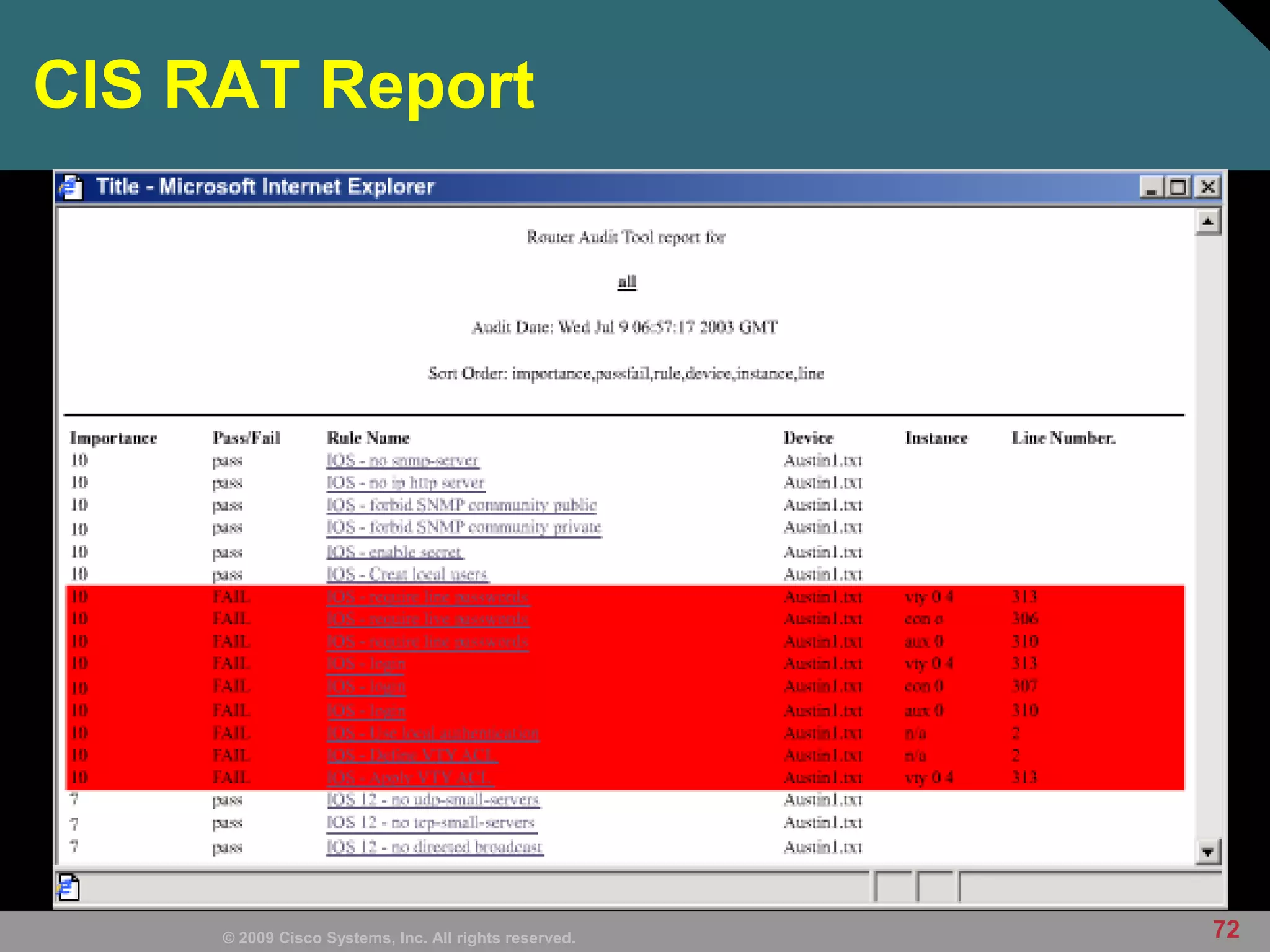Click the 'Pass/Fail' column header

tap(246, 438)
